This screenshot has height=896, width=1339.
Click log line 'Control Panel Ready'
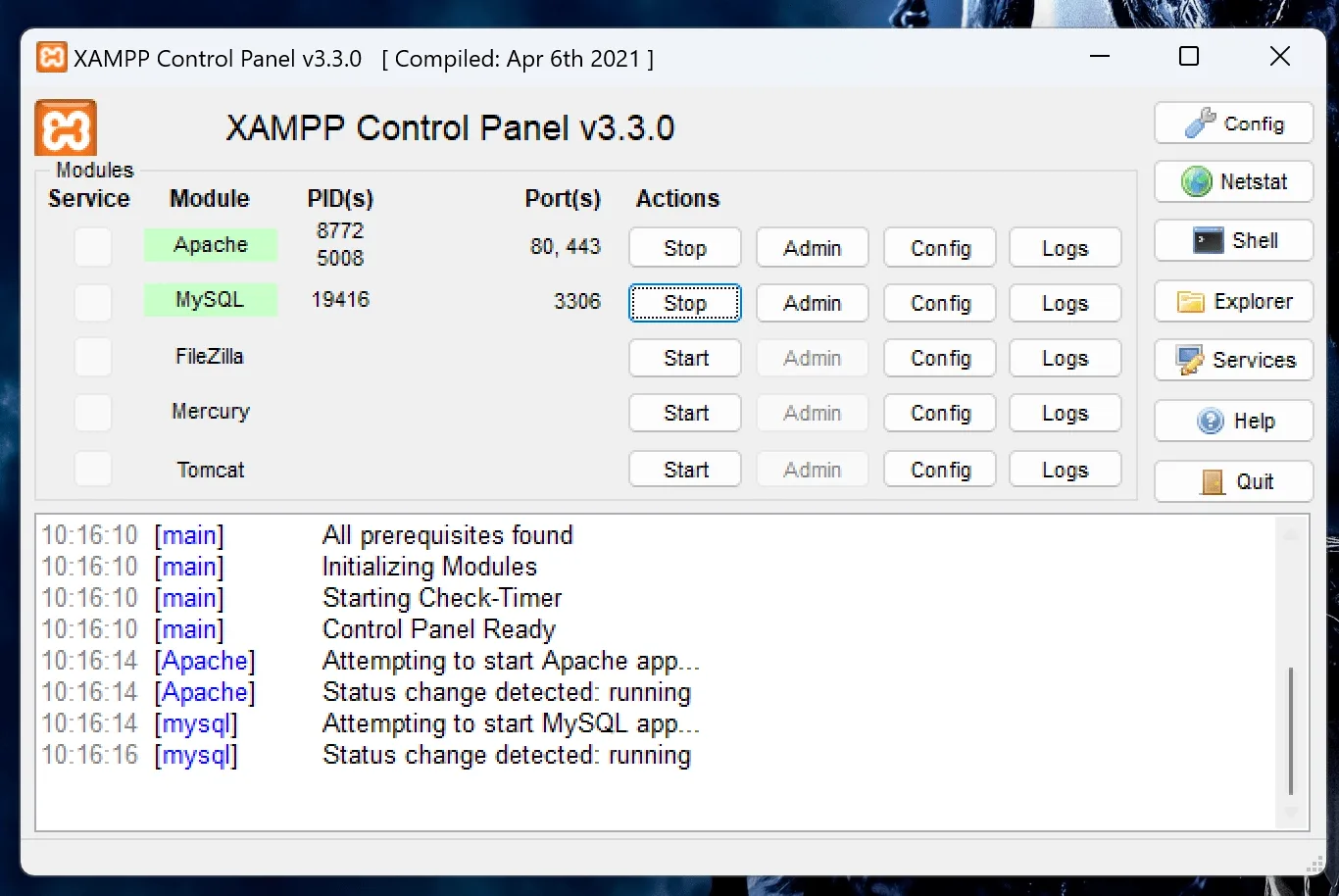click(x=439, y=629)
